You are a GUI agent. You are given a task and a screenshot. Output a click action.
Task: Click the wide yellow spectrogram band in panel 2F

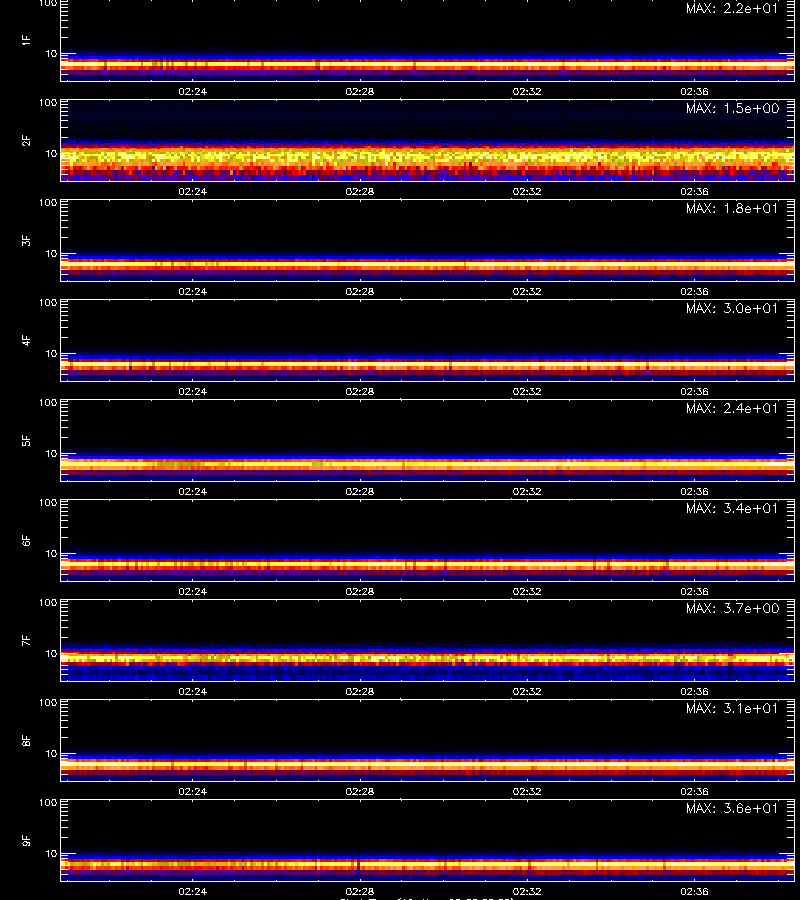click(x=428, y=157)
